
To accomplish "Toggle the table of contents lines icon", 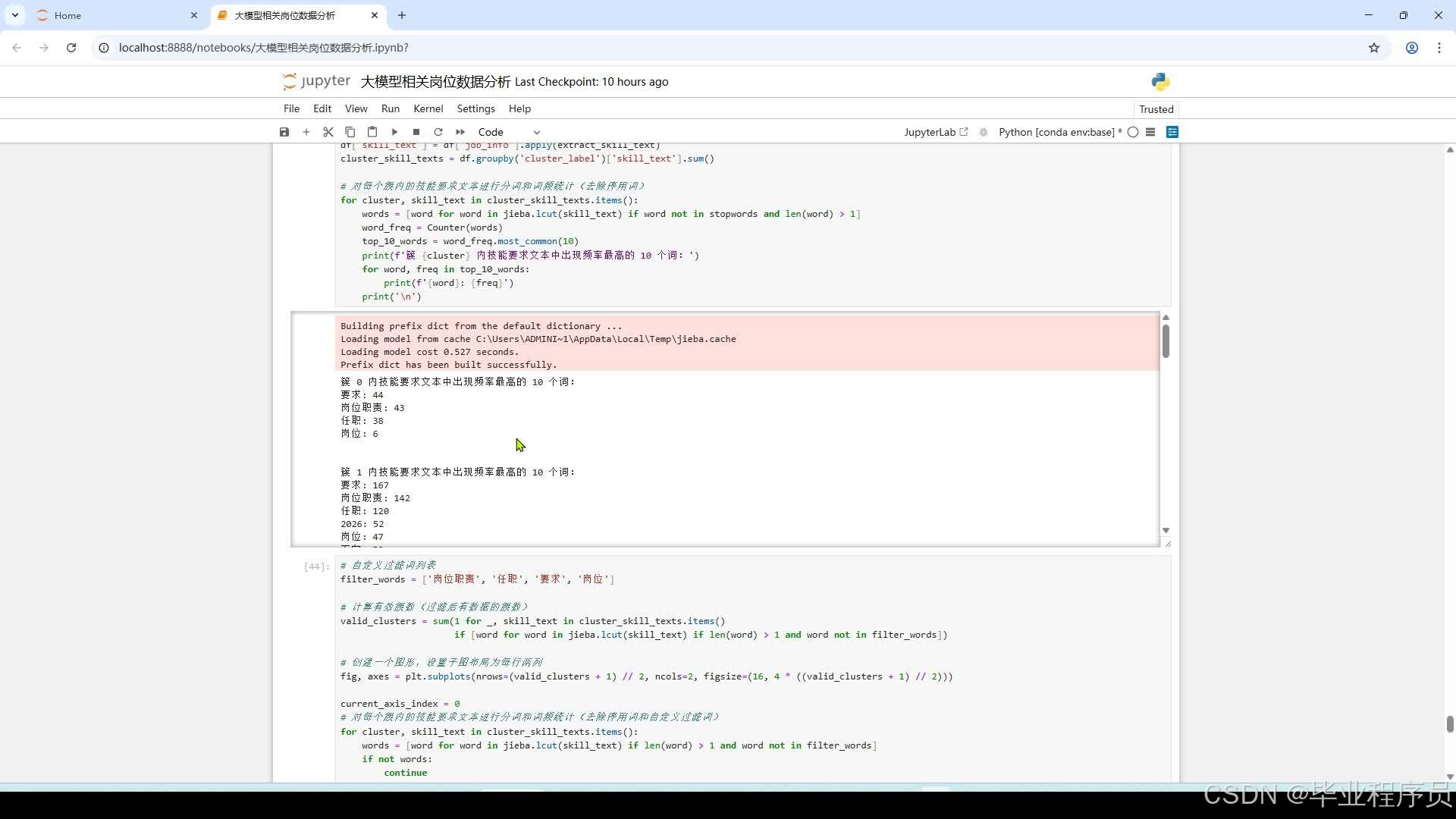I will (1150, 132).
